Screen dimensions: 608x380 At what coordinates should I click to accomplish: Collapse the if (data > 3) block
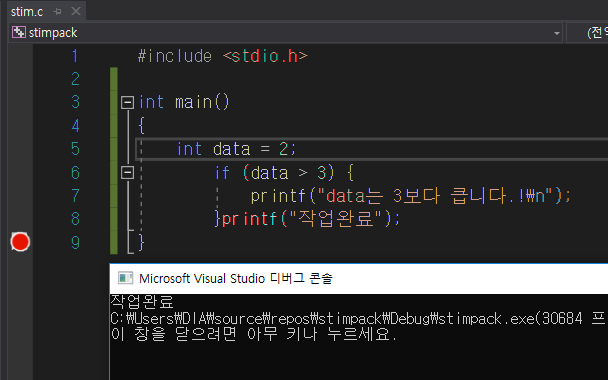click(x=127, y=173)
